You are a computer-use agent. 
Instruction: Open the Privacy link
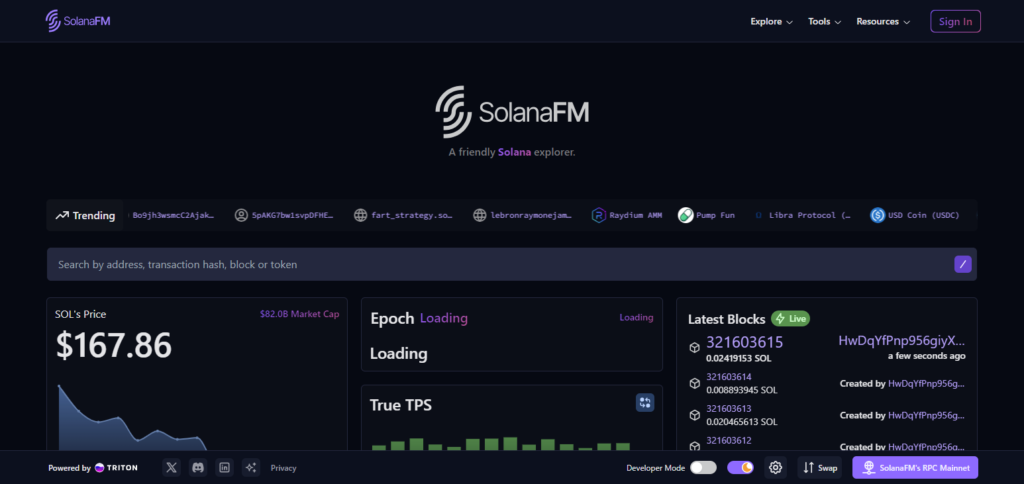coord(283,468)
